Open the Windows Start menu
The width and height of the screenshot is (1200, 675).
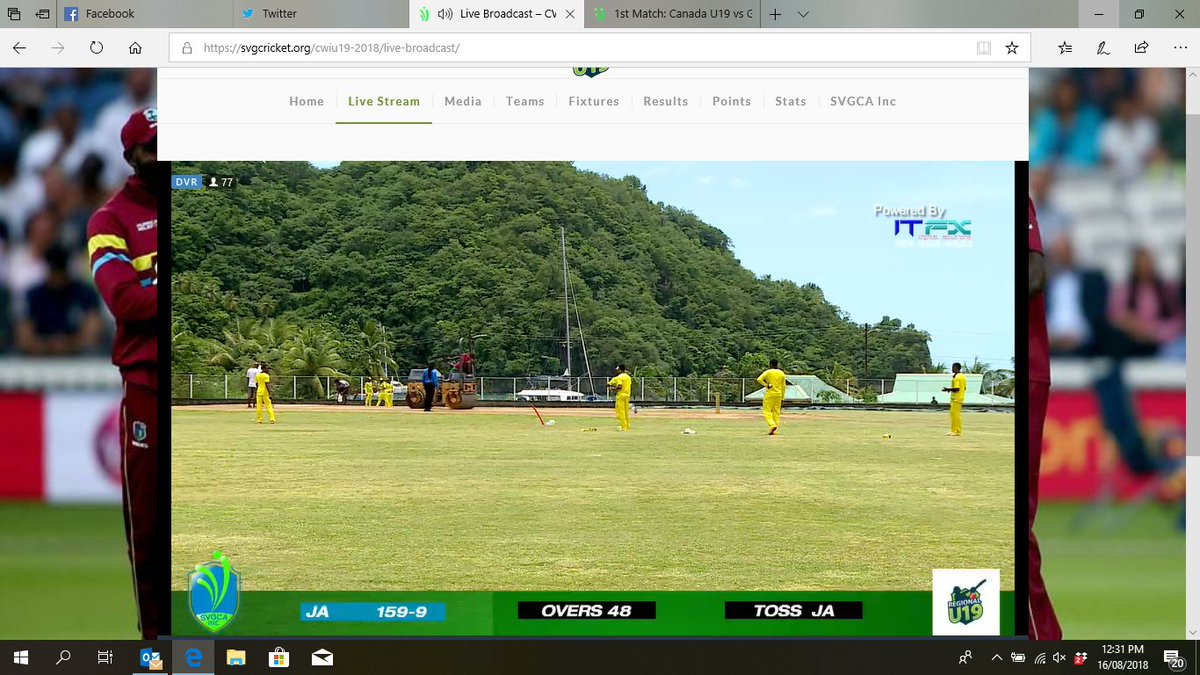coord(20,657)
